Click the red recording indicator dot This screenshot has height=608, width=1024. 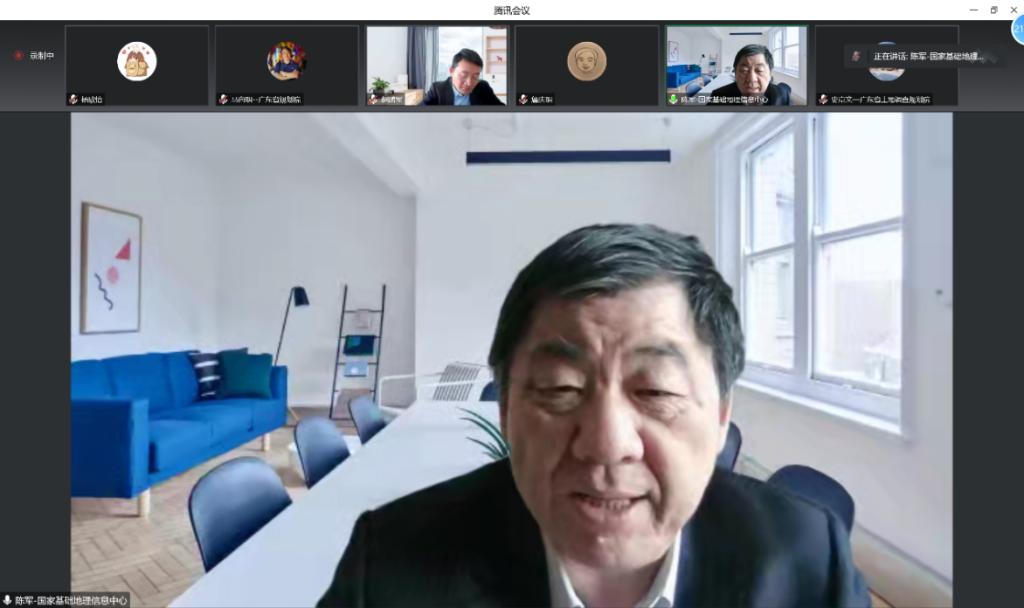click(x=18, y=56)
